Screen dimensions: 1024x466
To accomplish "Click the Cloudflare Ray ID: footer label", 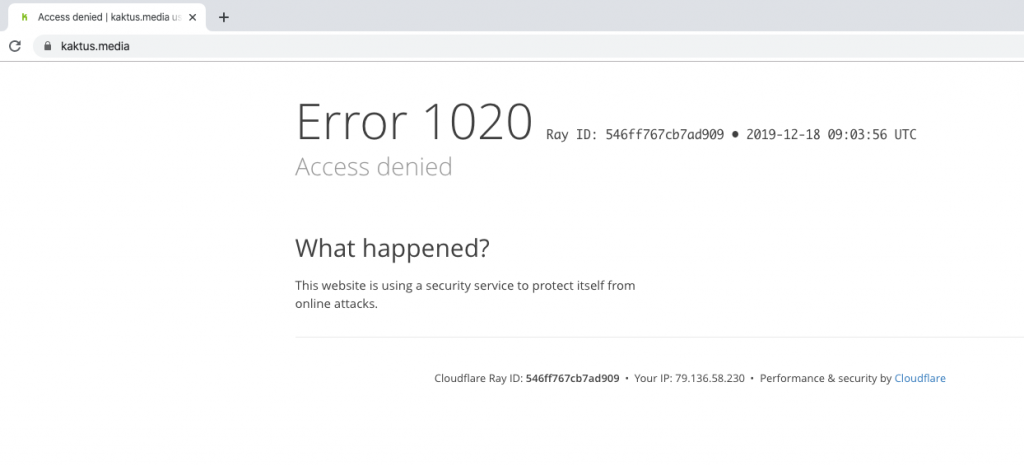I will pyautogui.click(x=479, y=378).
